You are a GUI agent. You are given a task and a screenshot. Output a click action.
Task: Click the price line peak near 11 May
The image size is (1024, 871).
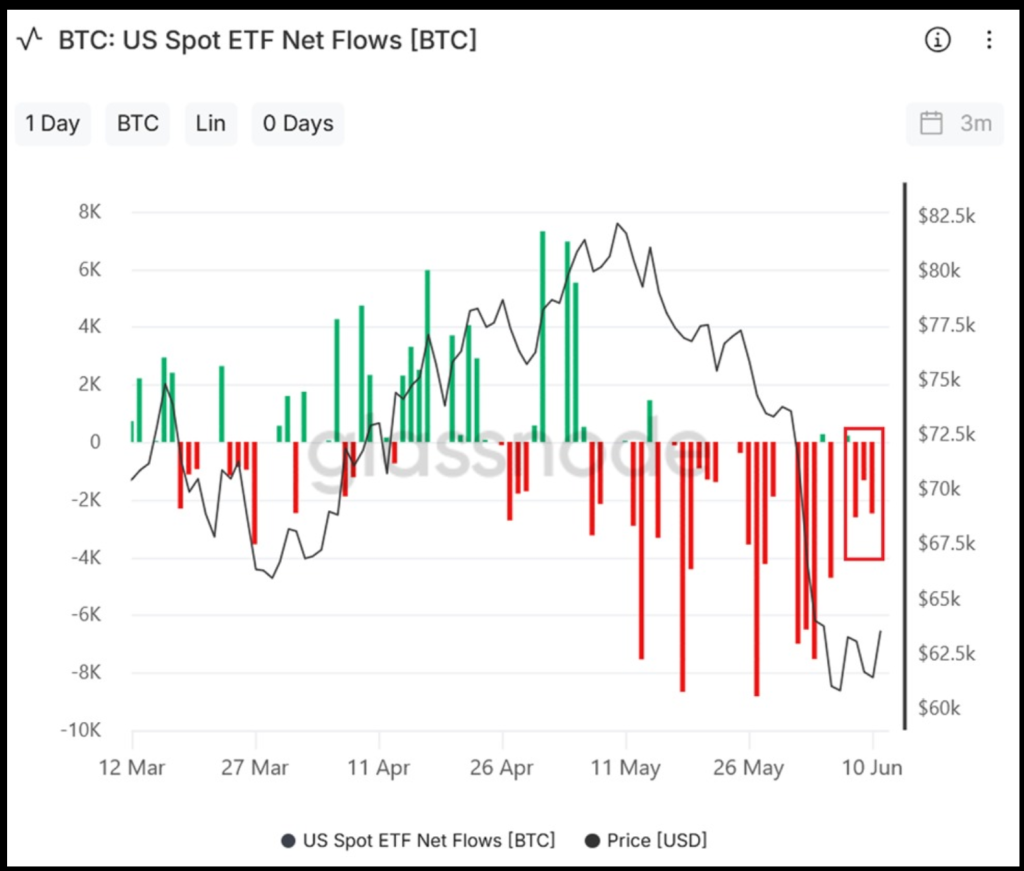click(x=617, y=224)
